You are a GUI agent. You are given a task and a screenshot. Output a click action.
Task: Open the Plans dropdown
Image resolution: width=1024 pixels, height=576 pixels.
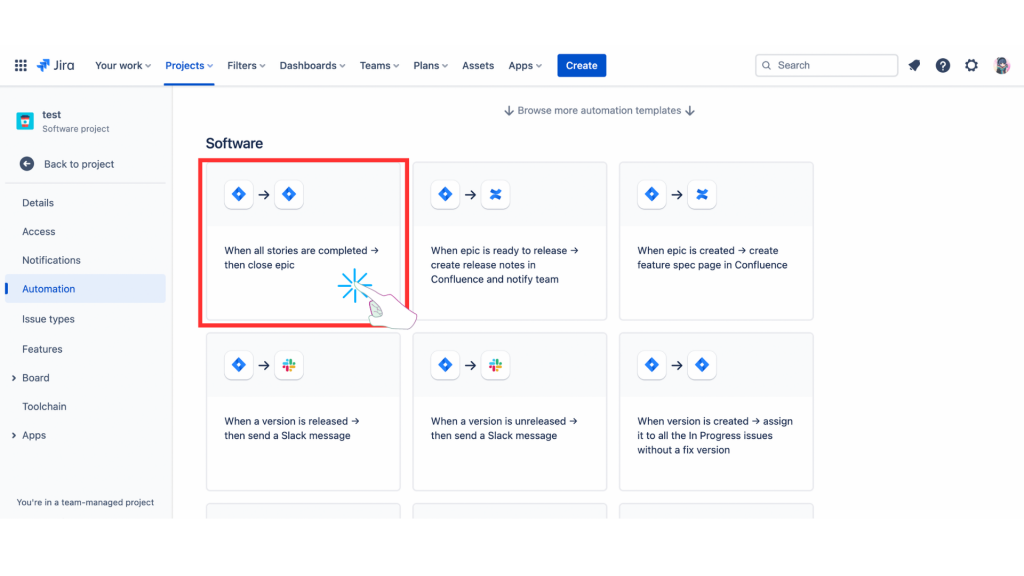430,65
